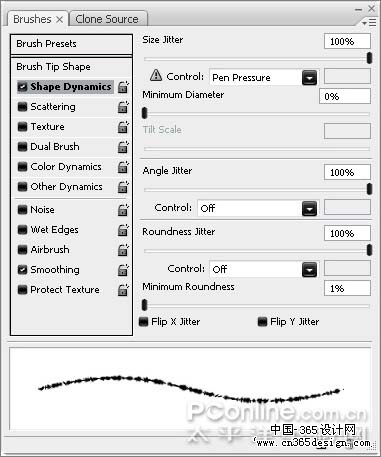The width and height of the screenshot is (381, 457).
Task: Uncheck the Smoothing option
Action: click(x=22, y=270)
